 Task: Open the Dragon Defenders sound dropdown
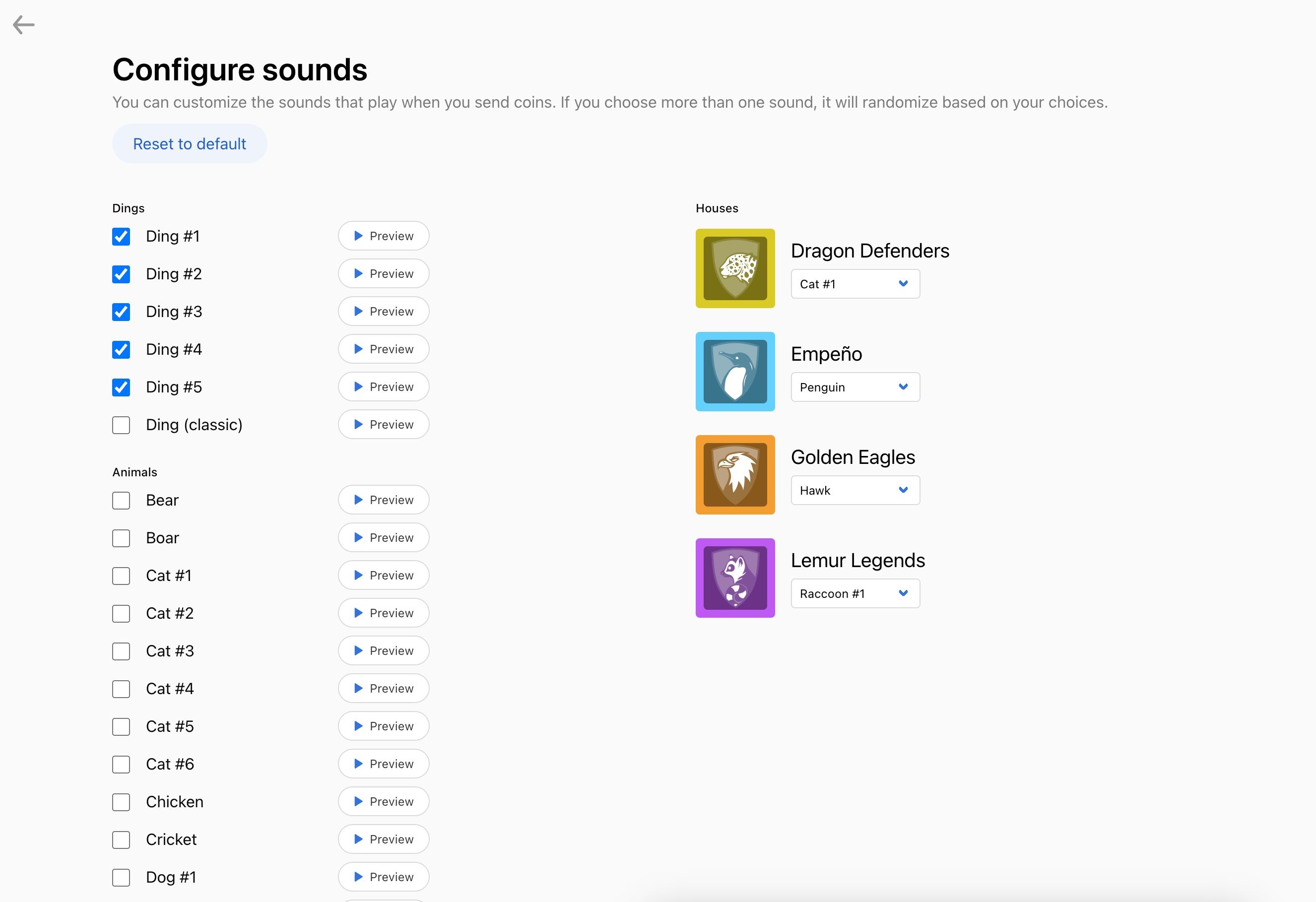(x=855, y=284)
